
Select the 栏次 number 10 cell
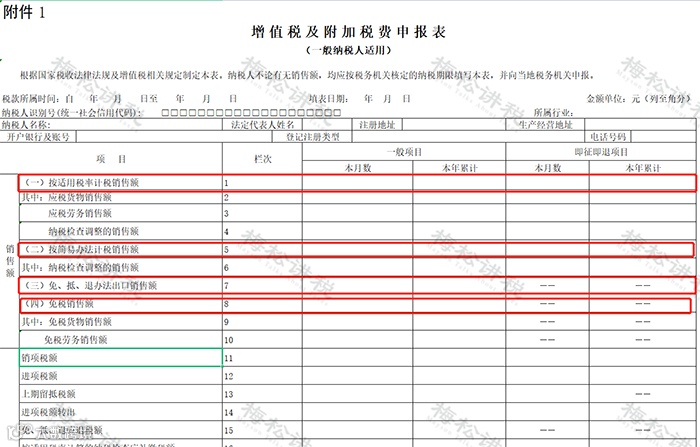(x=262, y=340)
